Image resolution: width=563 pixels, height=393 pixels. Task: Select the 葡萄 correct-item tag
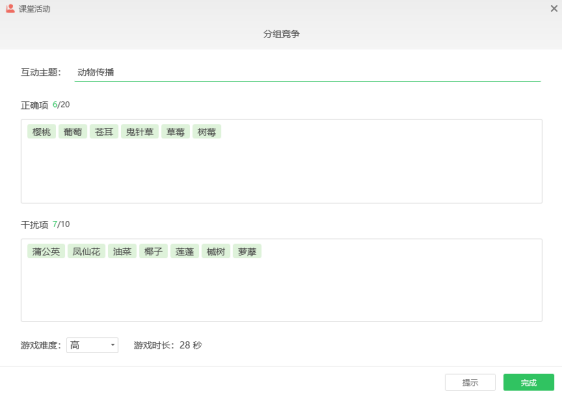point(73,132)
